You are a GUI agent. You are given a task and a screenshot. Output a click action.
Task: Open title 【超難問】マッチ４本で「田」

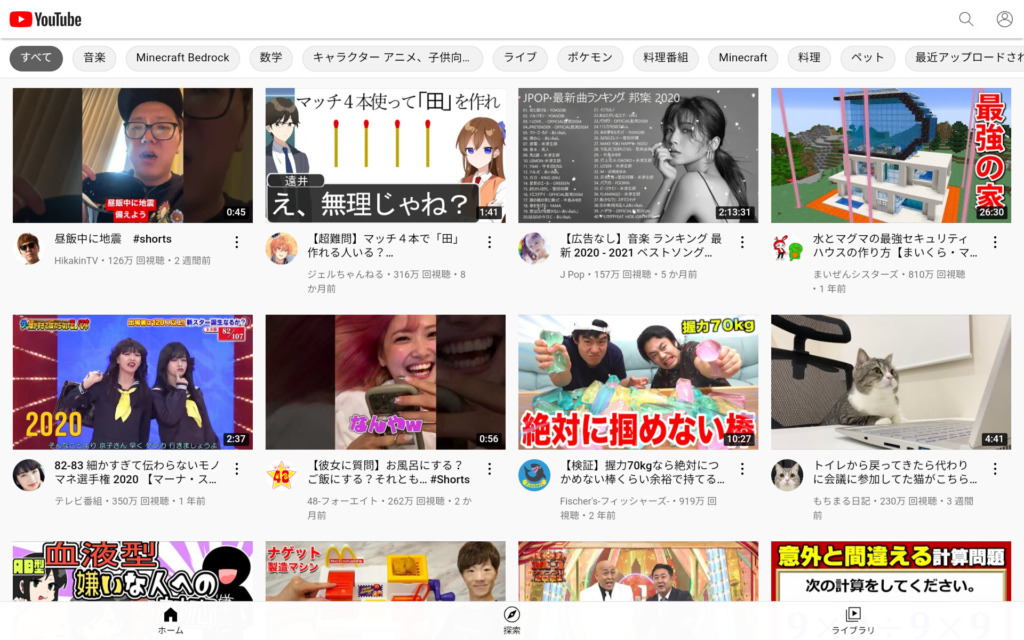click(383, 246)
